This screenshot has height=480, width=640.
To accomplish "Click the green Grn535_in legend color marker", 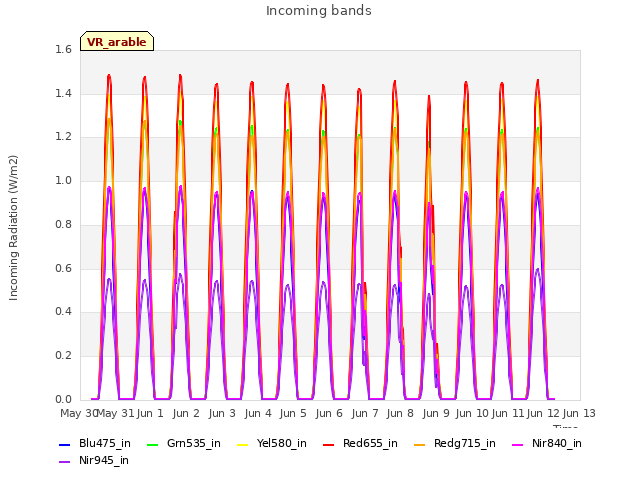I will click(x=152, y=444).
